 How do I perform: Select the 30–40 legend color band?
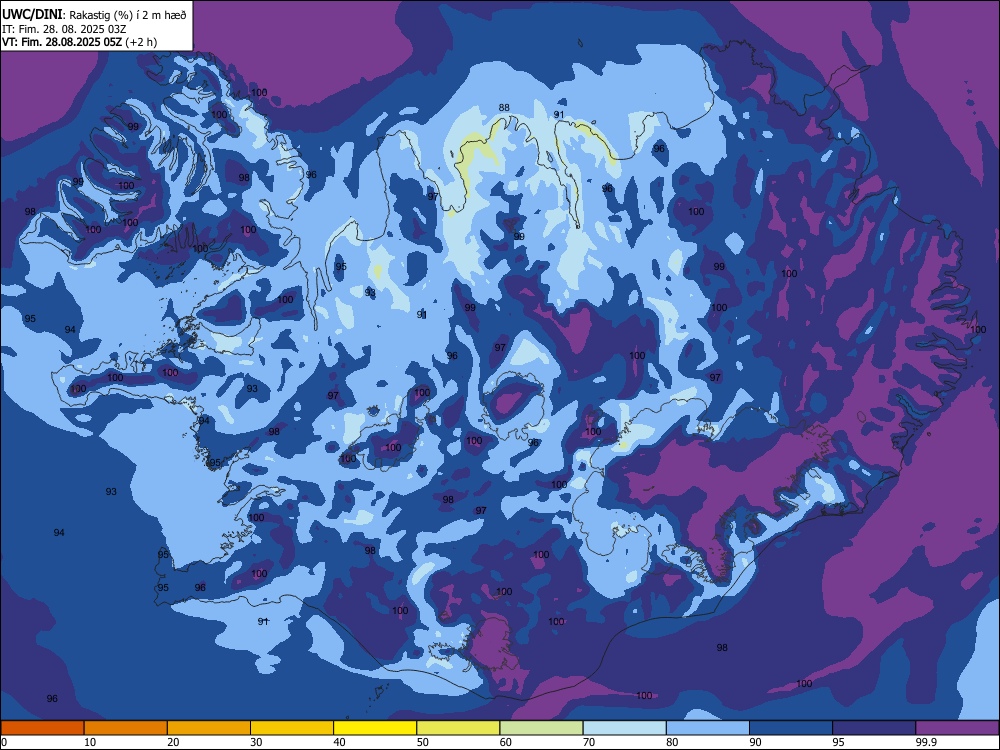pyautogui.click(x=292, y=728)
